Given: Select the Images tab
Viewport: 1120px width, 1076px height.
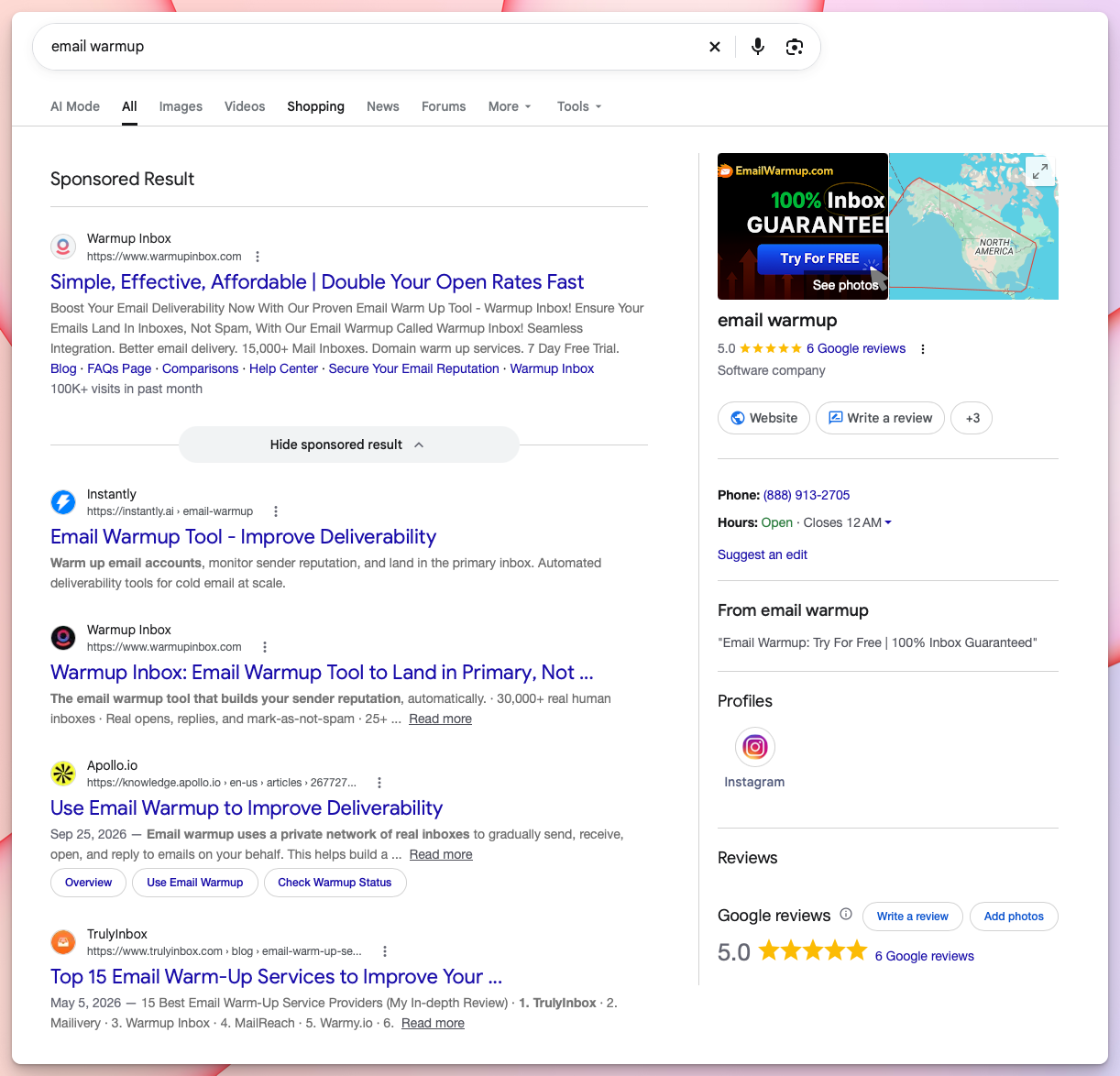Looking at the screenshot, I should point(181,106).
